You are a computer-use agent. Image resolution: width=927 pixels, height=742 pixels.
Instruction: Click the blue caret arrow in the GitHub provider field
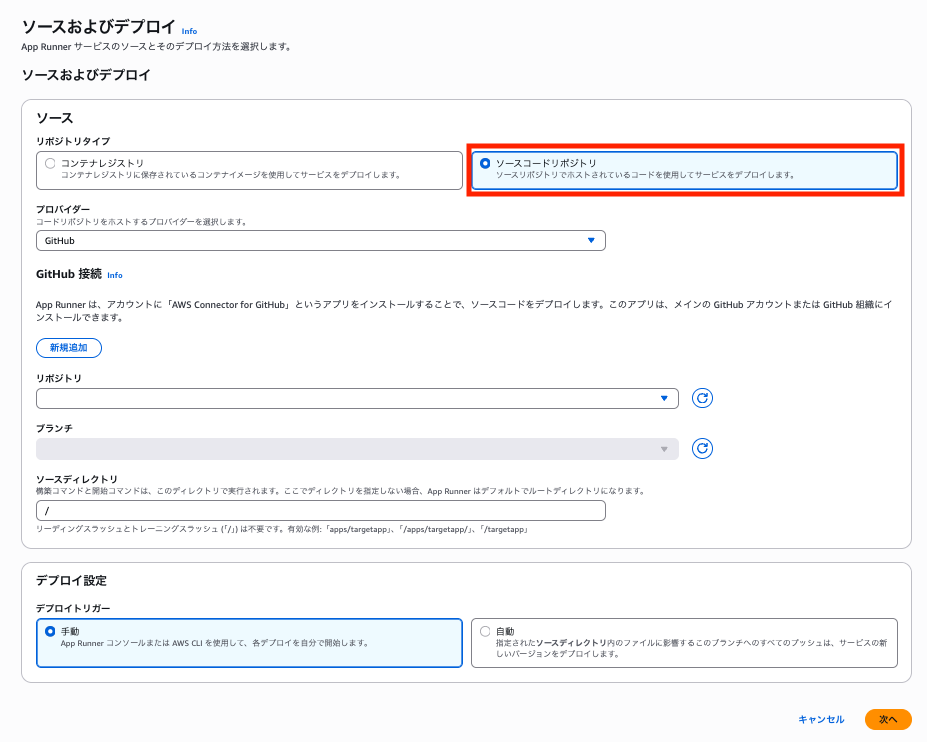click(591, 240)
